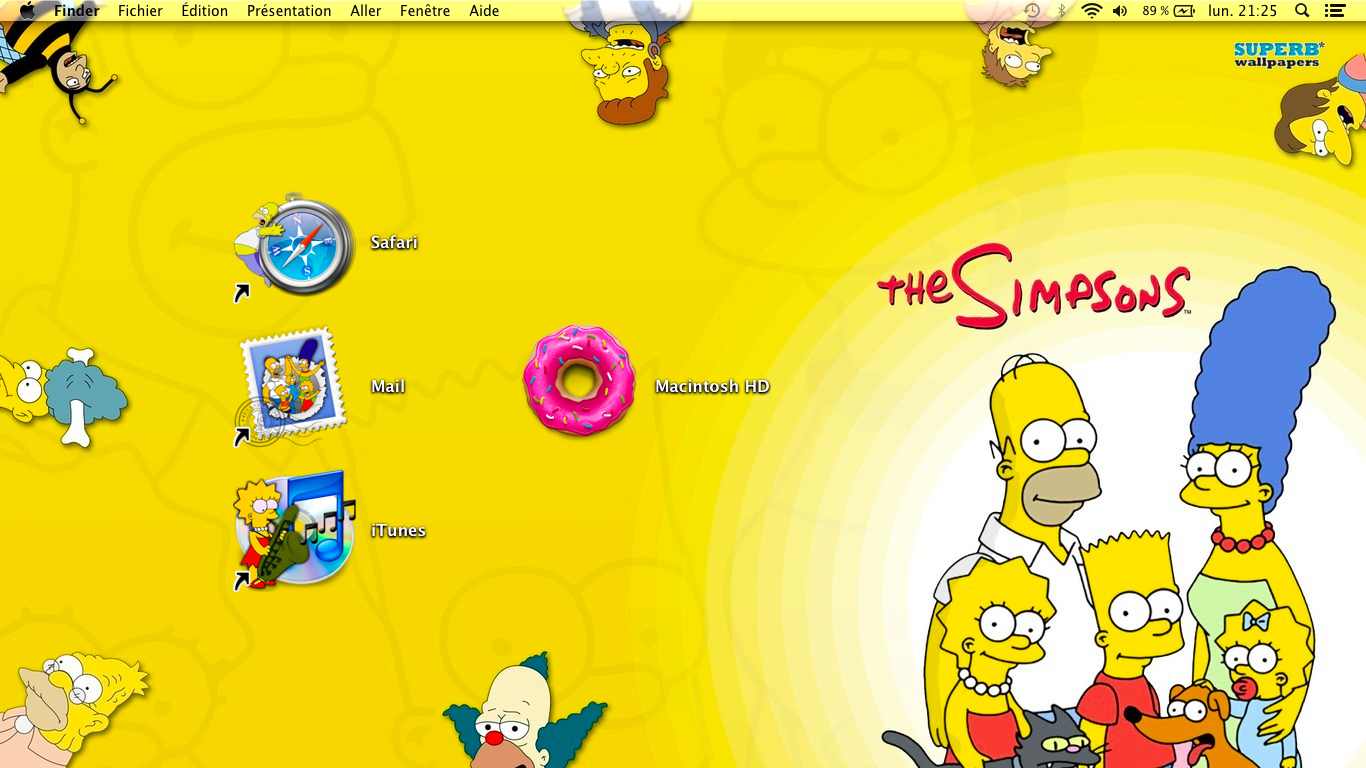Open the Apple menu

tap(27, 11)
